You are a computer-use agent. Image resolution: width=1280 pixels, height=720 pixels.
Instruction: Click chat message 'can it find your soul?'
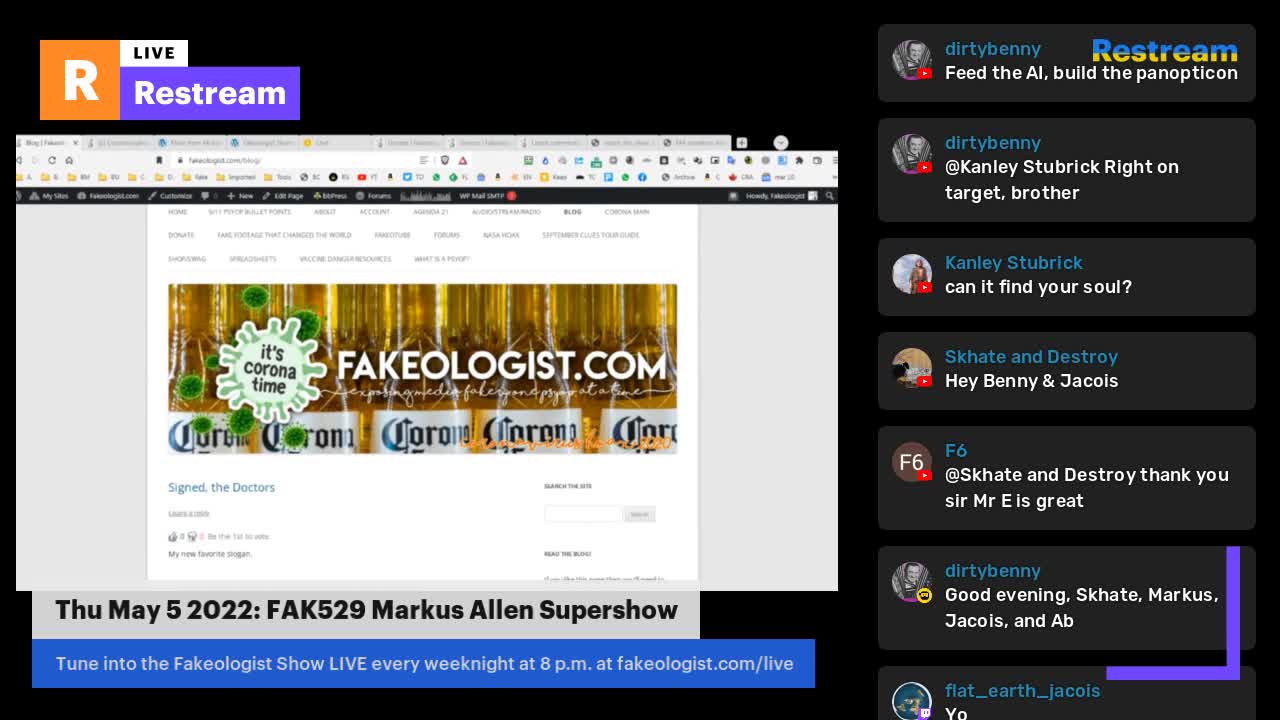(x=1038, y=287)
